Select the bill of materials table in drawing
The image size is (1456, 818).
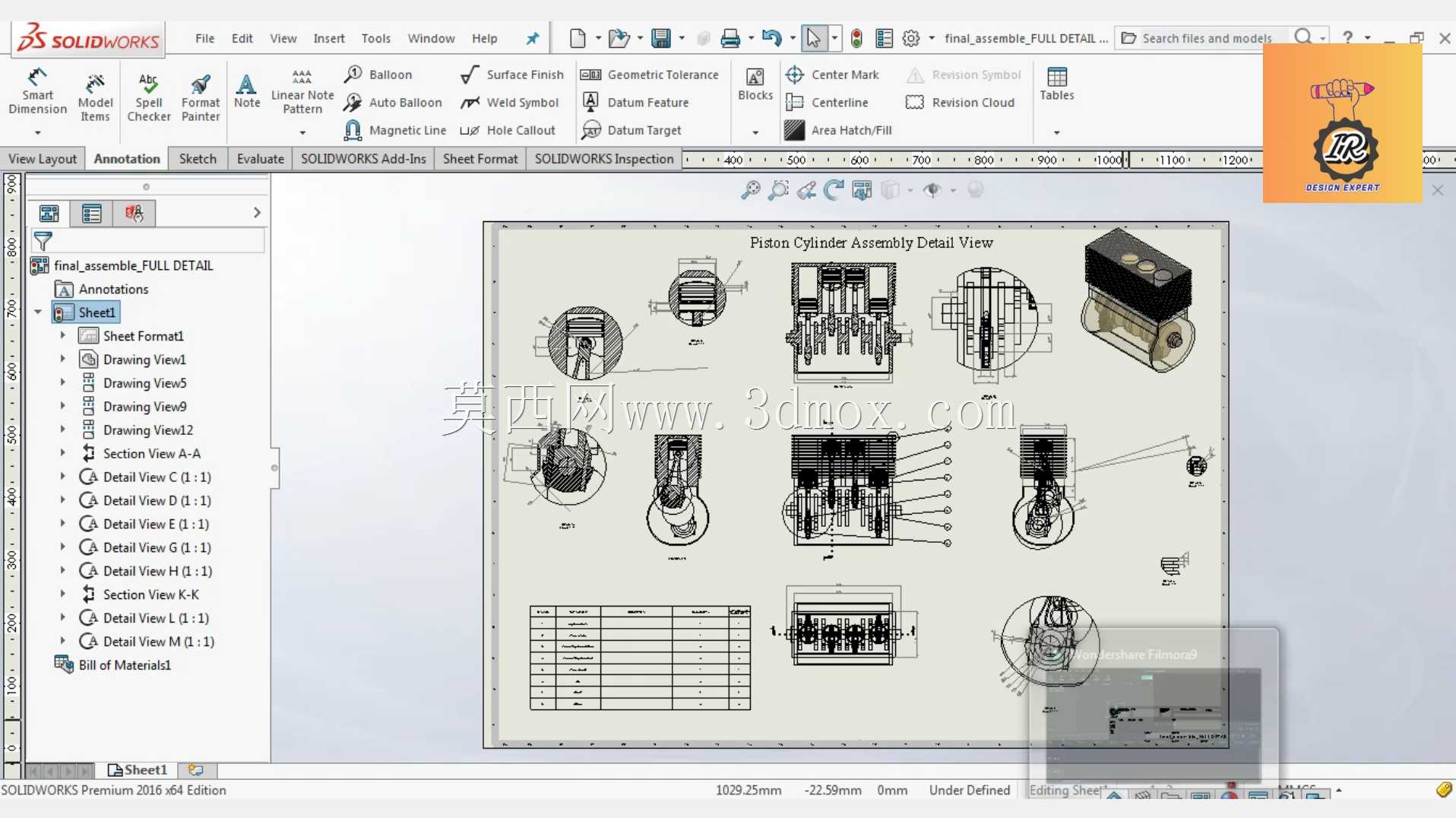pos(640,658)
